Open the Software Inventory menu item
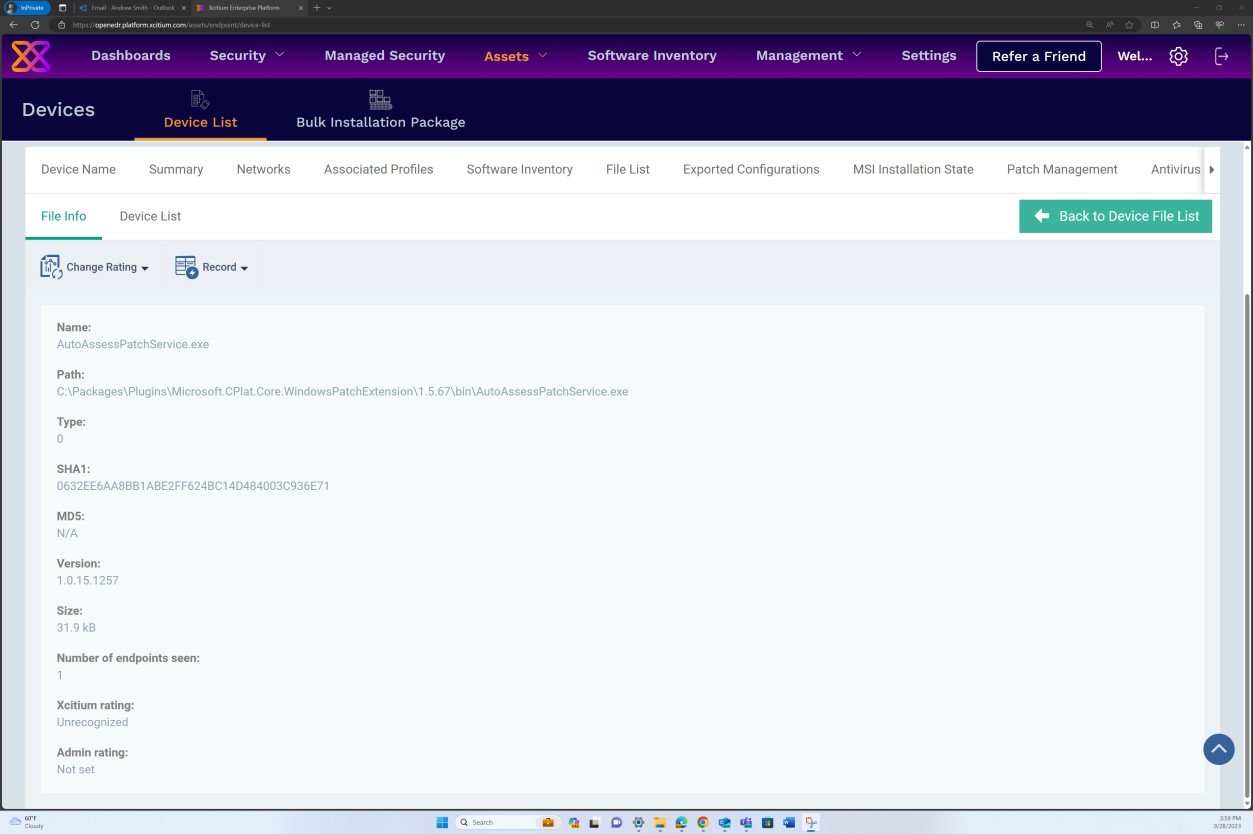Image resolution: width=1253 pixels, height=834 pixels. pyautogui.click(x=651, y=56)
